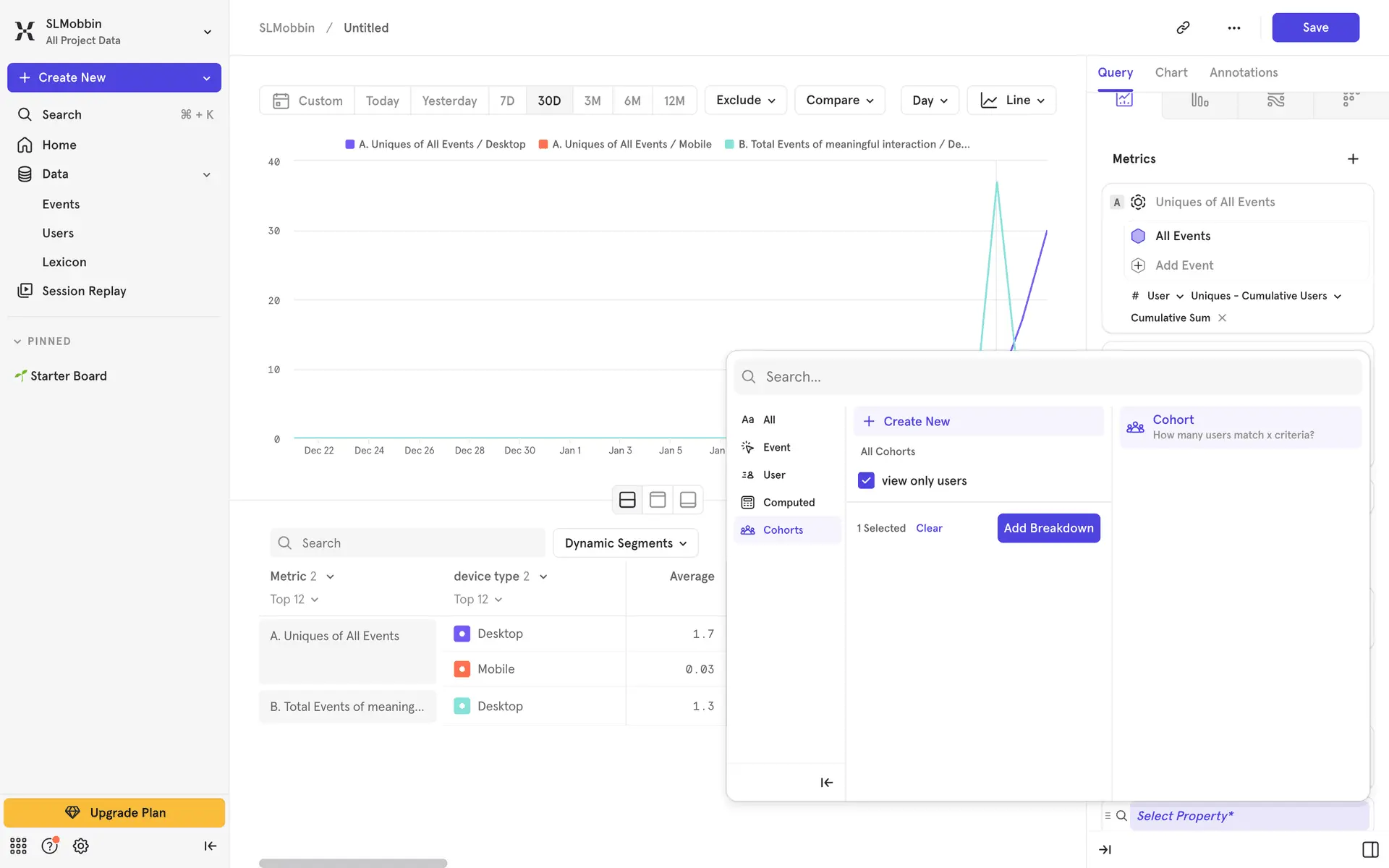Open the settings gear icon

[x=80, y=846]
